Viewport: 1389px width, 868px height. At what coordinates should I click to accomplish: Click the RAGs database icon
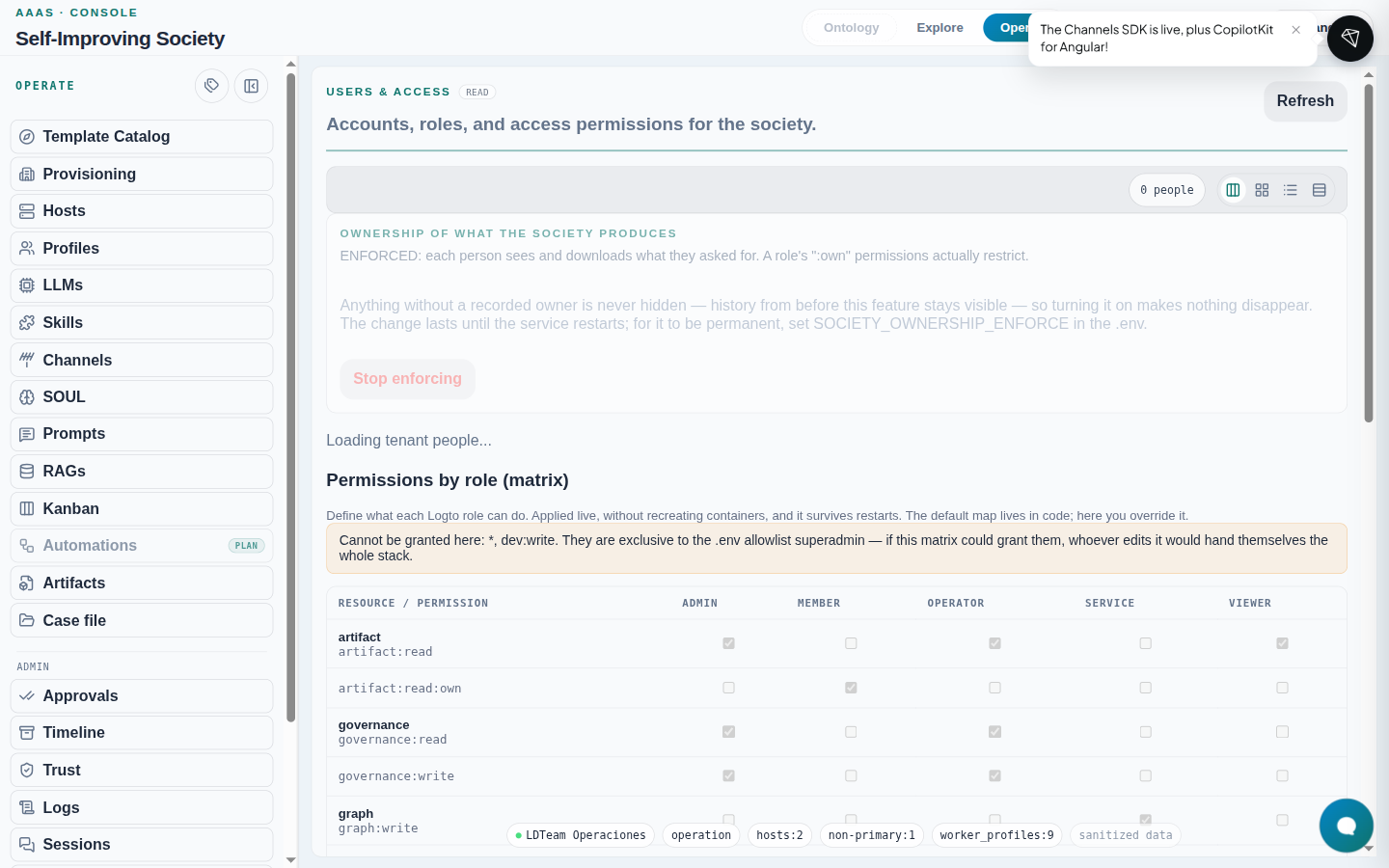click(x=27, y=472)
